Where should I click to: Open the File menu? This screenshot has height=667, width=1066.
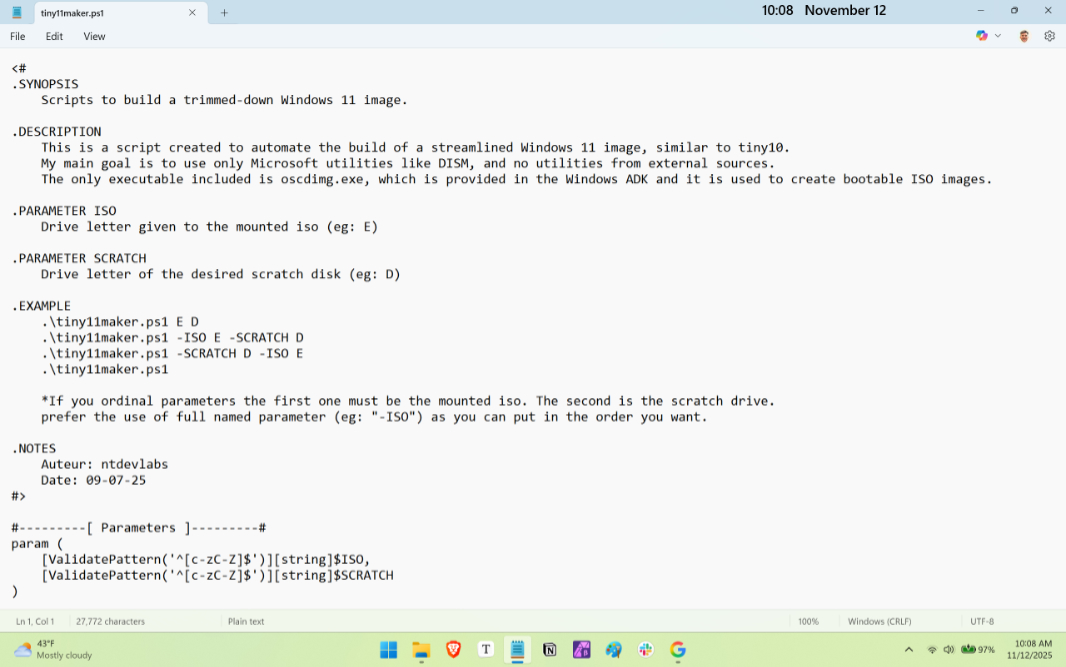pos(17,36)
